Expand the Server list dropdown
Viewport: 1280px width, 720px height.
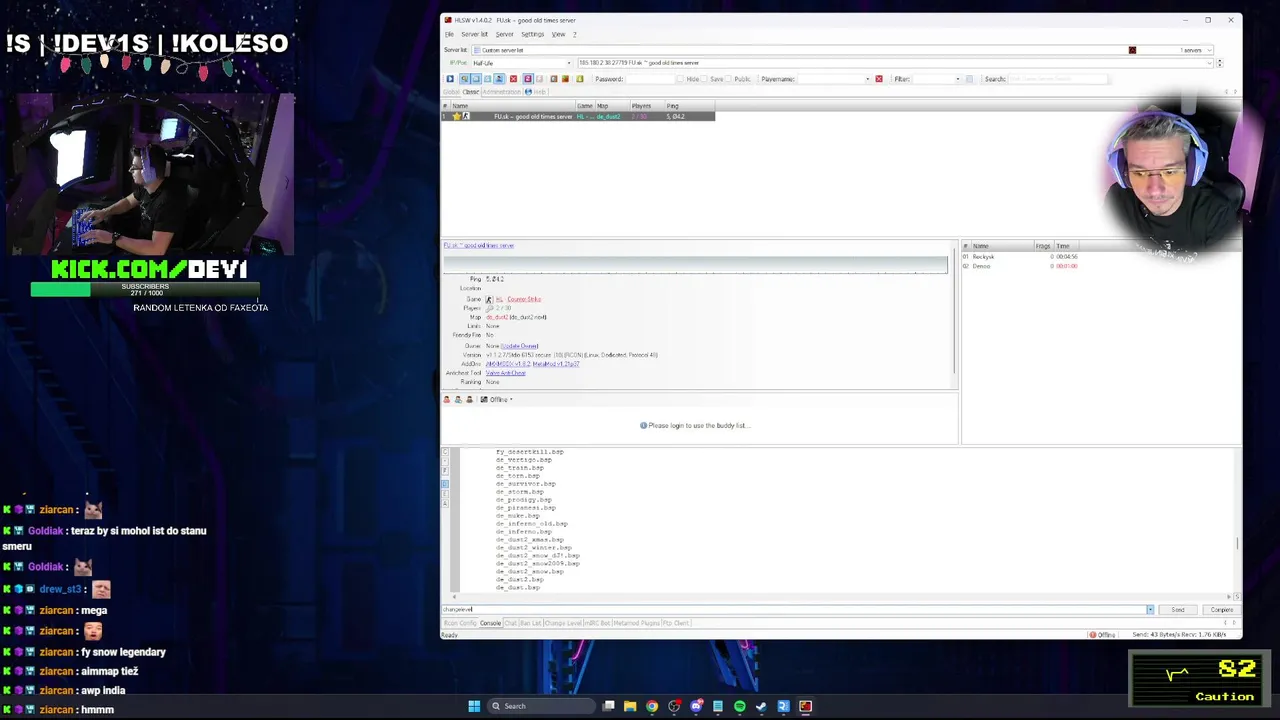pos(1210,50)
